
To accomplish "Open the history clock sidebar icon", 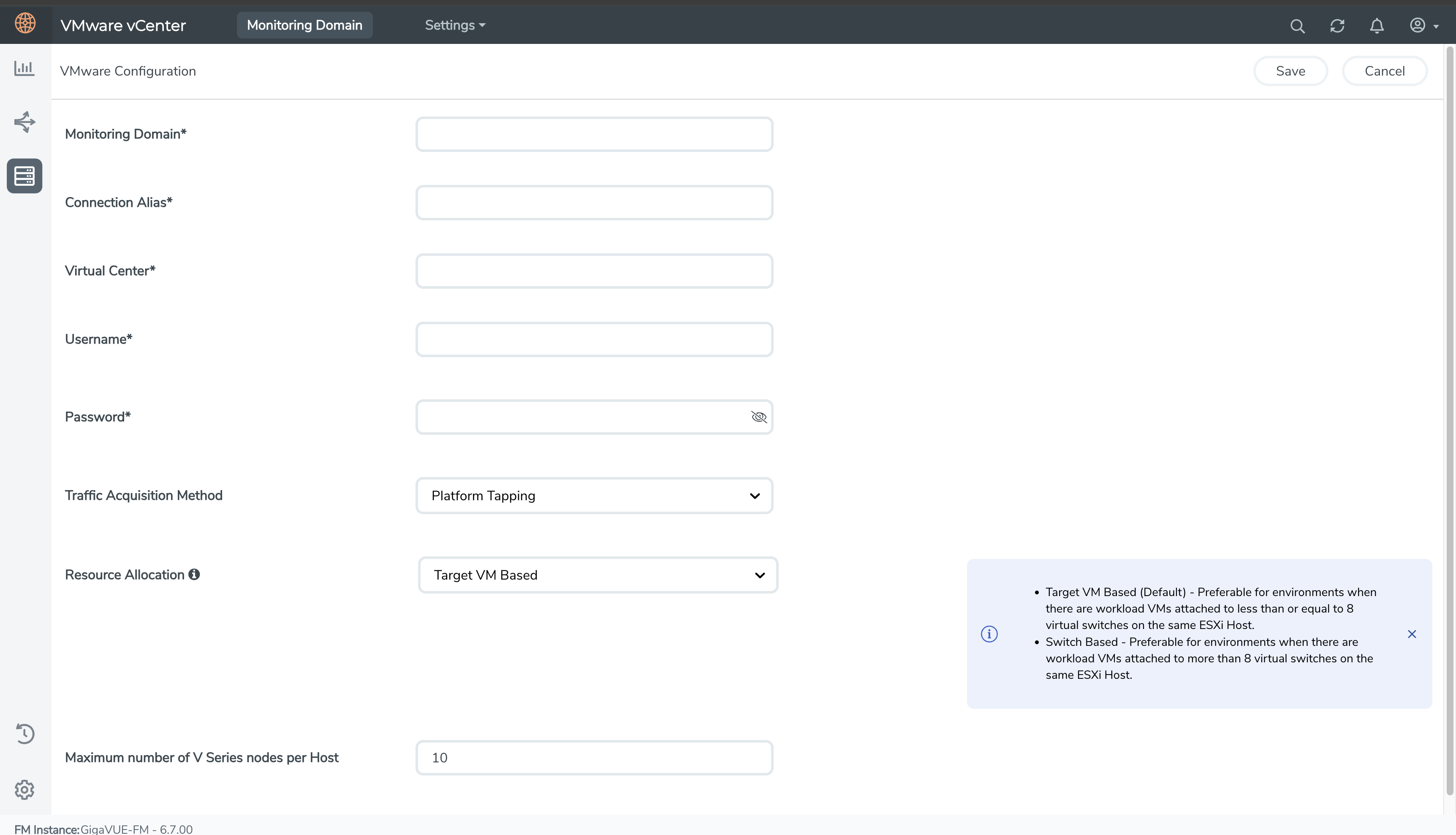I will click(x=24, y=734).
